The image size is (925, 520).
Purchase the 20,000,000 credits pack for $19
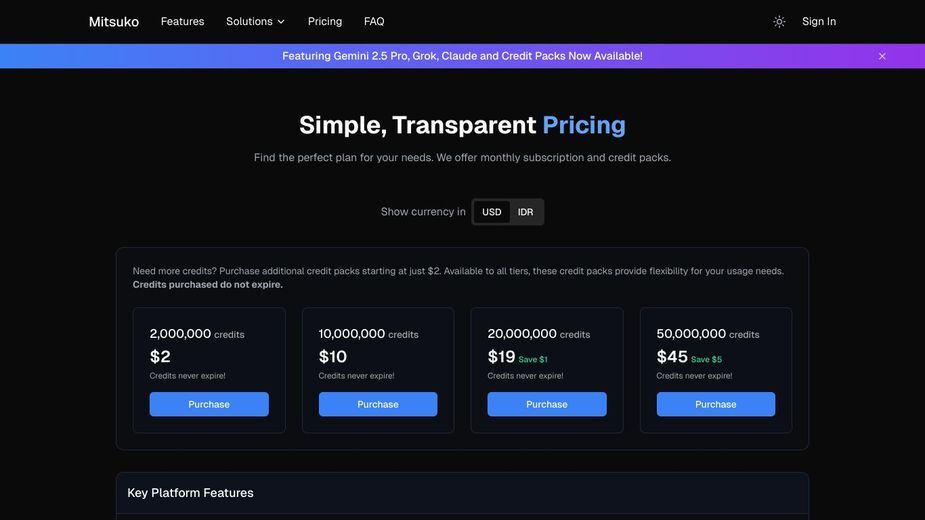coord(547,404)
